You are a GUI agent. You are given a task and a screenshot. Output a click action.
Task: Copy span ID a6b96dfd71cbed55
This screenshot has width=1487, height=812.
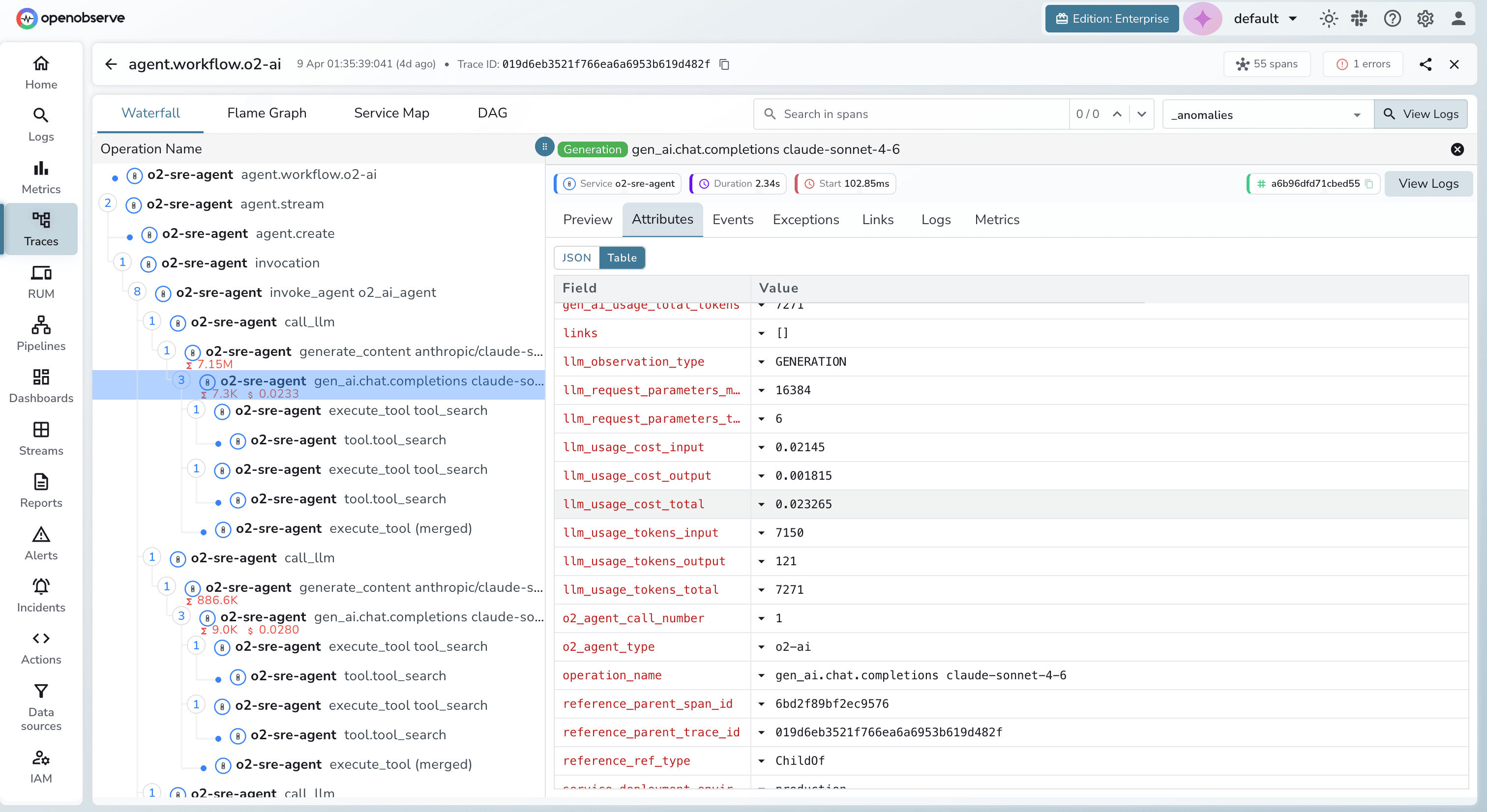(x=1368, y=183)
